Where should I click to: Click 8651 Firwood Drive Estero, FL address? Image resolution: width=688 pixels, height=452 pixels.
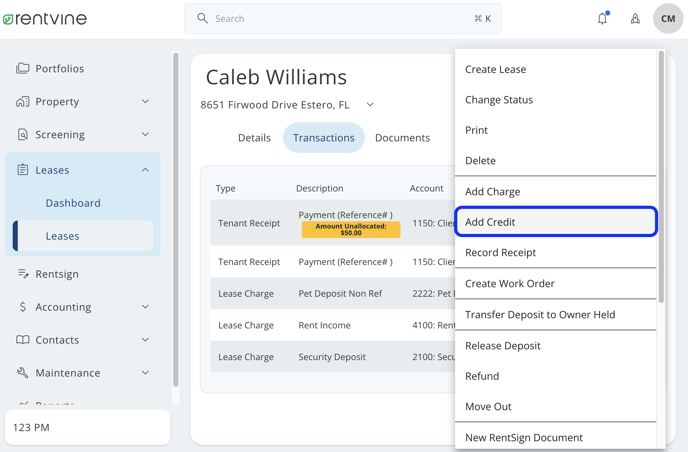click(275, 105)
